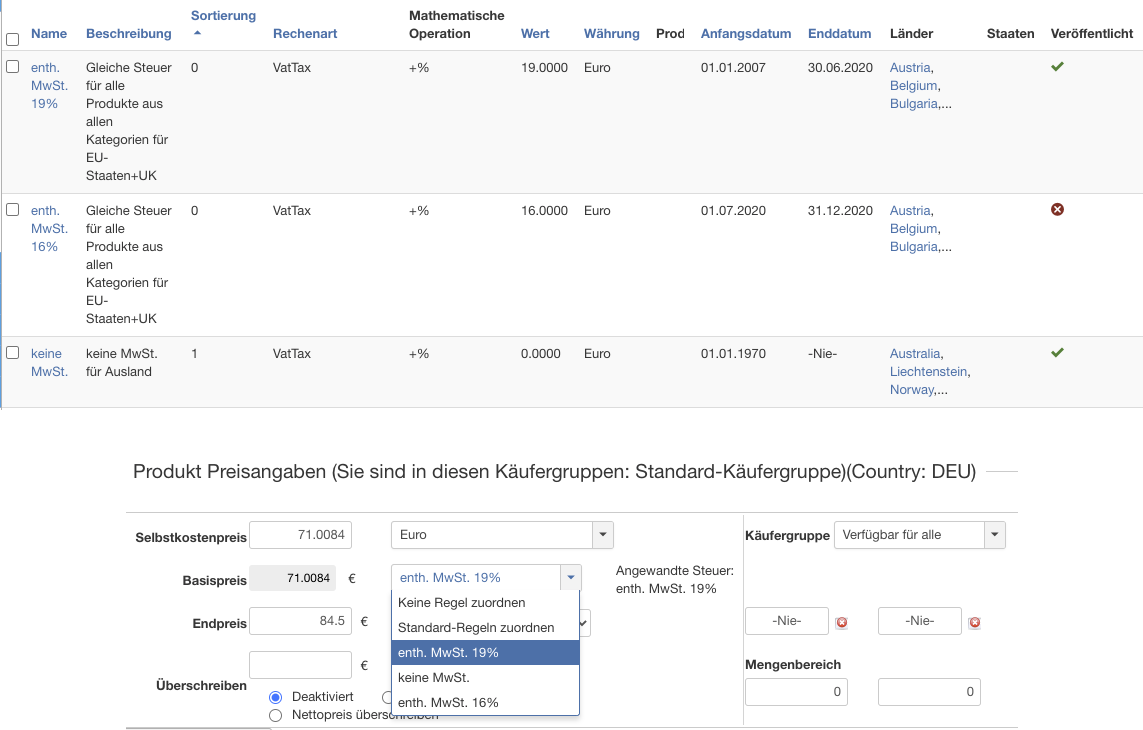Viewport: 1143px width, 730px height.
Task: Sort the table by Anfangsdatum column
Action: 746,34
